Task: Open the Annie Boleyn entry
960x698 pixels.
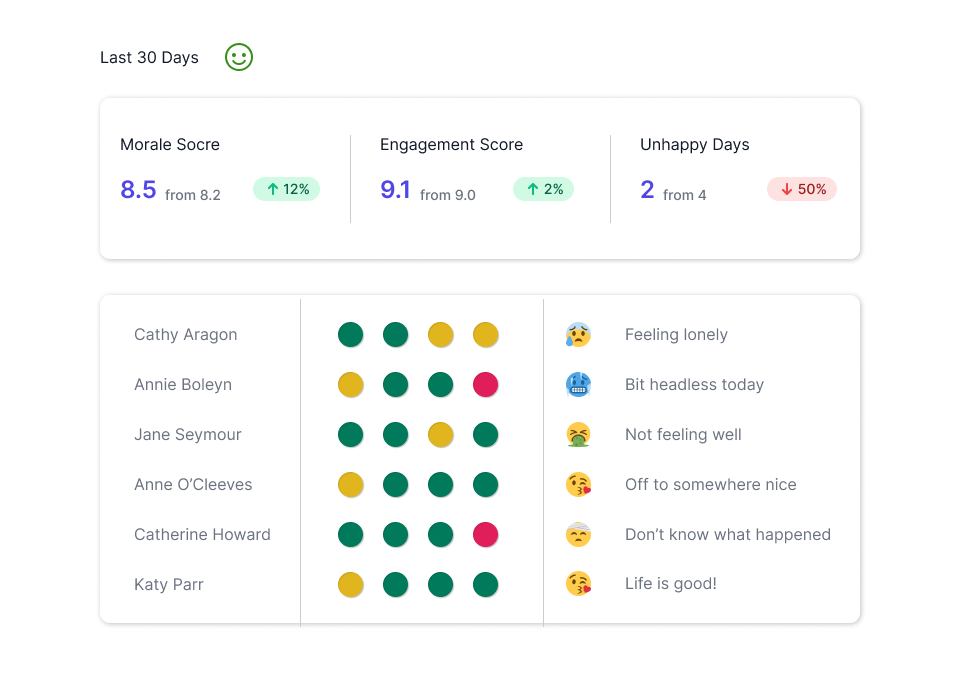Action: [183, 385]
